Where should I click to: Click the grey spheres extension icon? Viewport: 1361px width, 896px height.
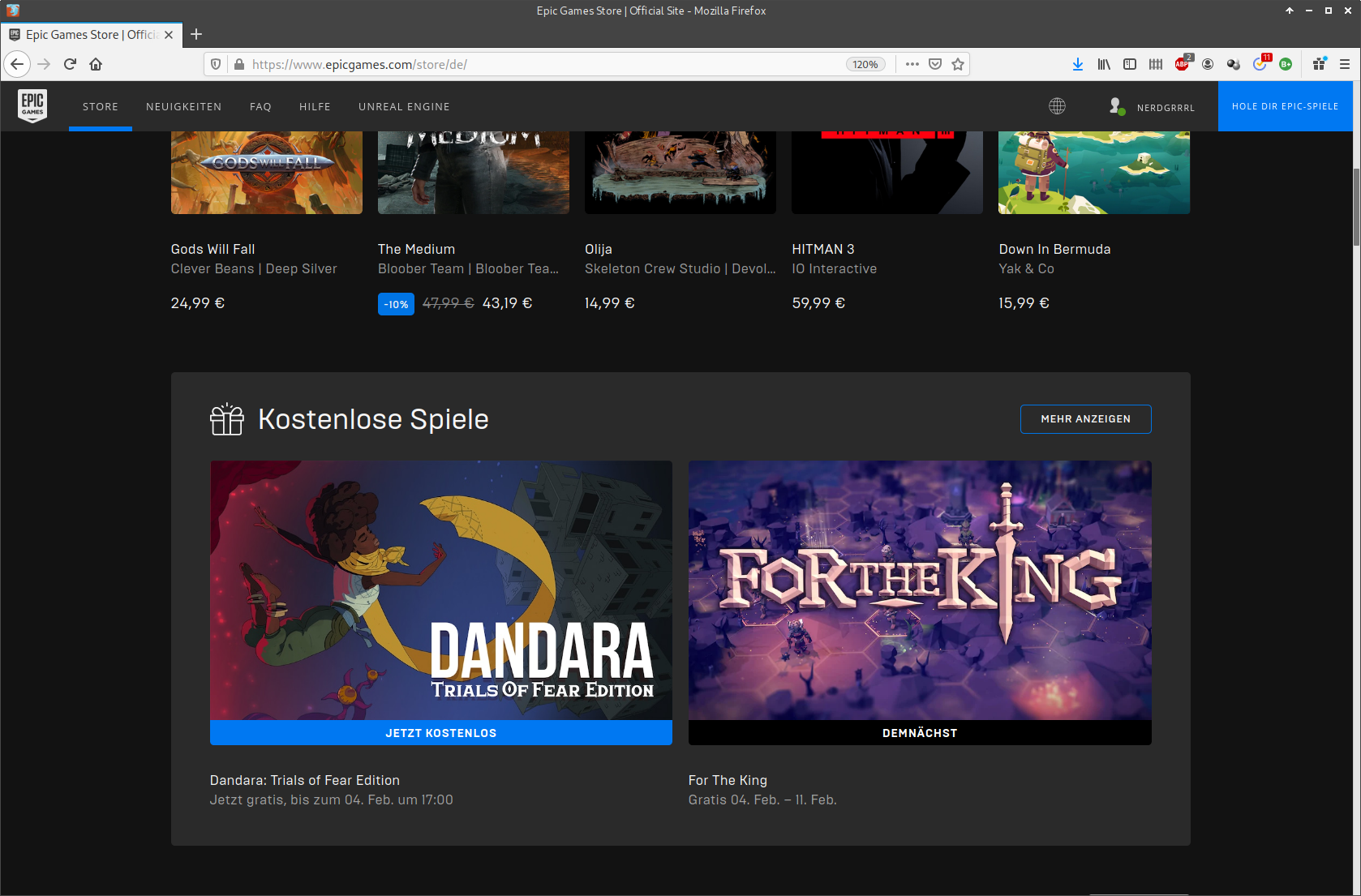pyautogui.click(x=1234, y=64)
